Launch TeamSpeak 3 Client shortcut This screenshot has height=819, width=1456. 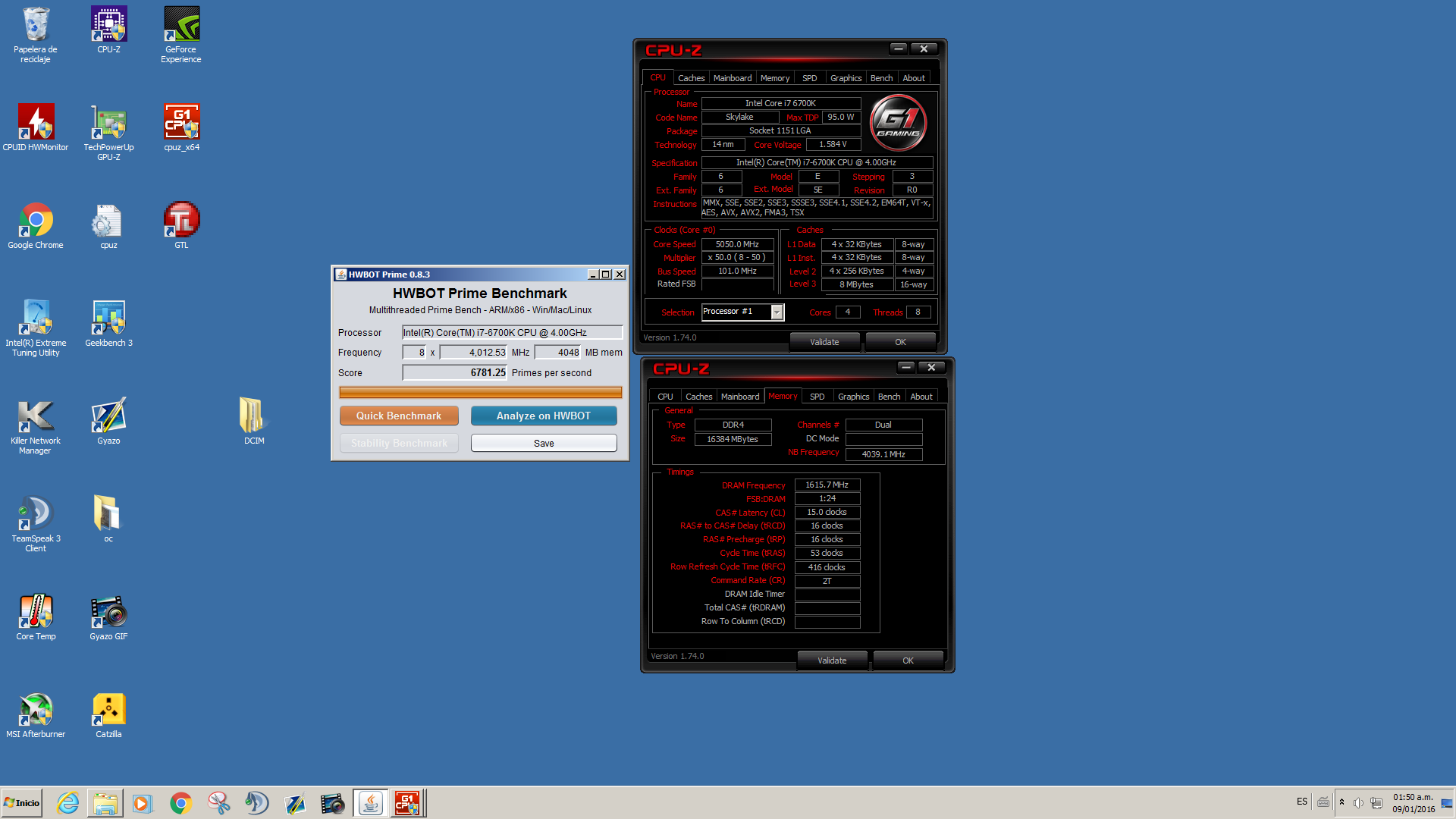tap(36, 524)
